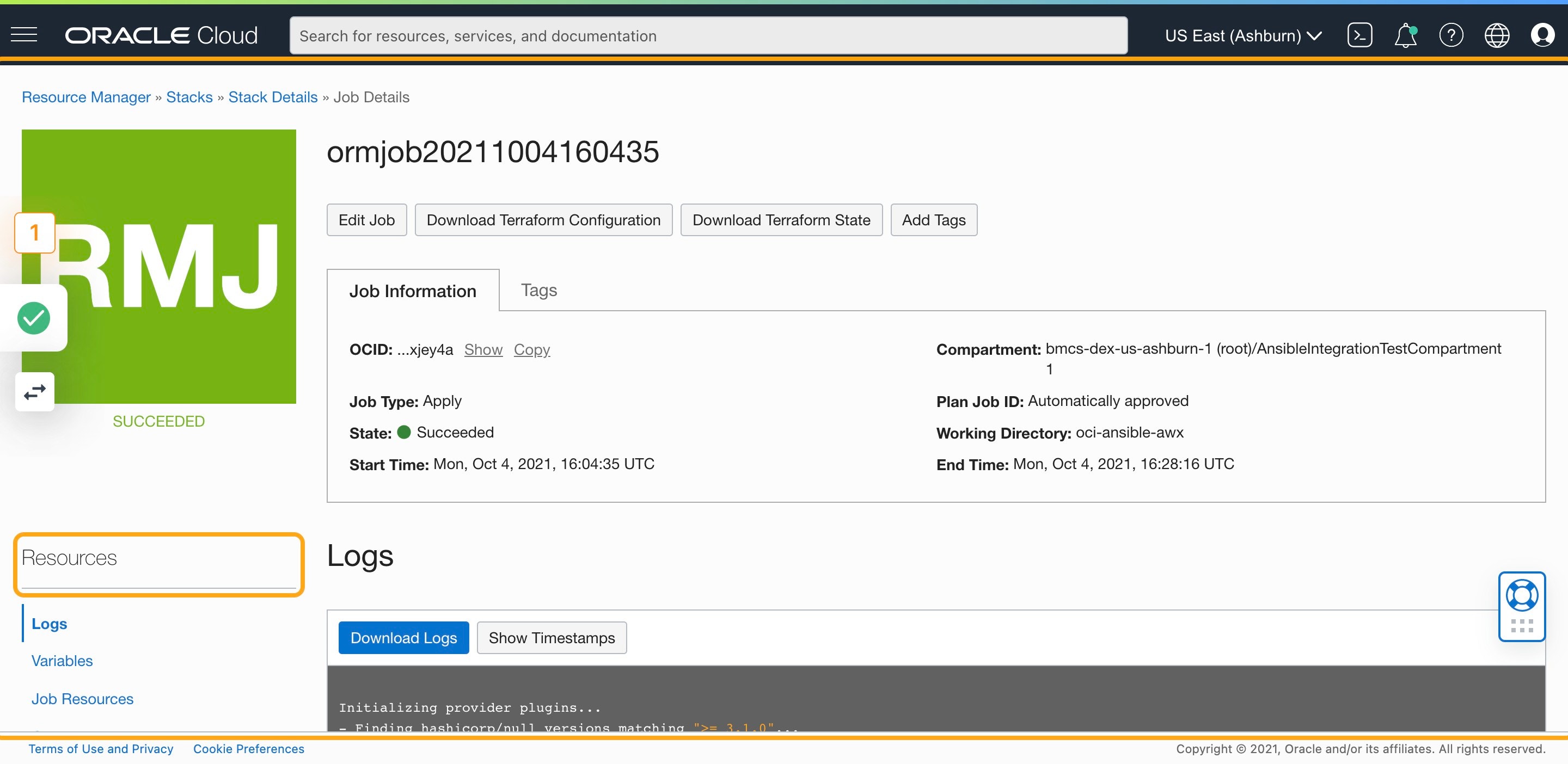The image size is (1568, 764).
Task: Click the help question mark icon
Action: tap(1451, 35)
